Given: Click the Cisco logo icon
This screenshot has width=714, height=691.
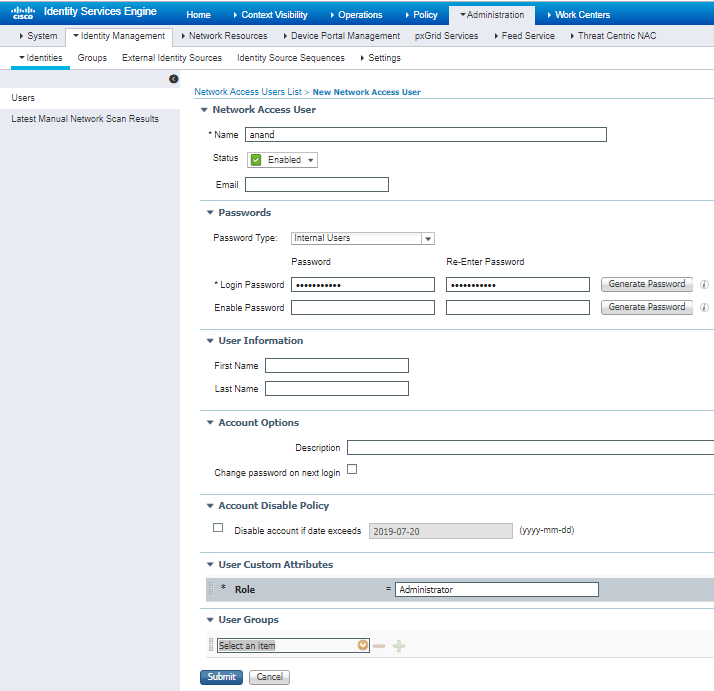Looking at the screenshot, I should (23, 13).
